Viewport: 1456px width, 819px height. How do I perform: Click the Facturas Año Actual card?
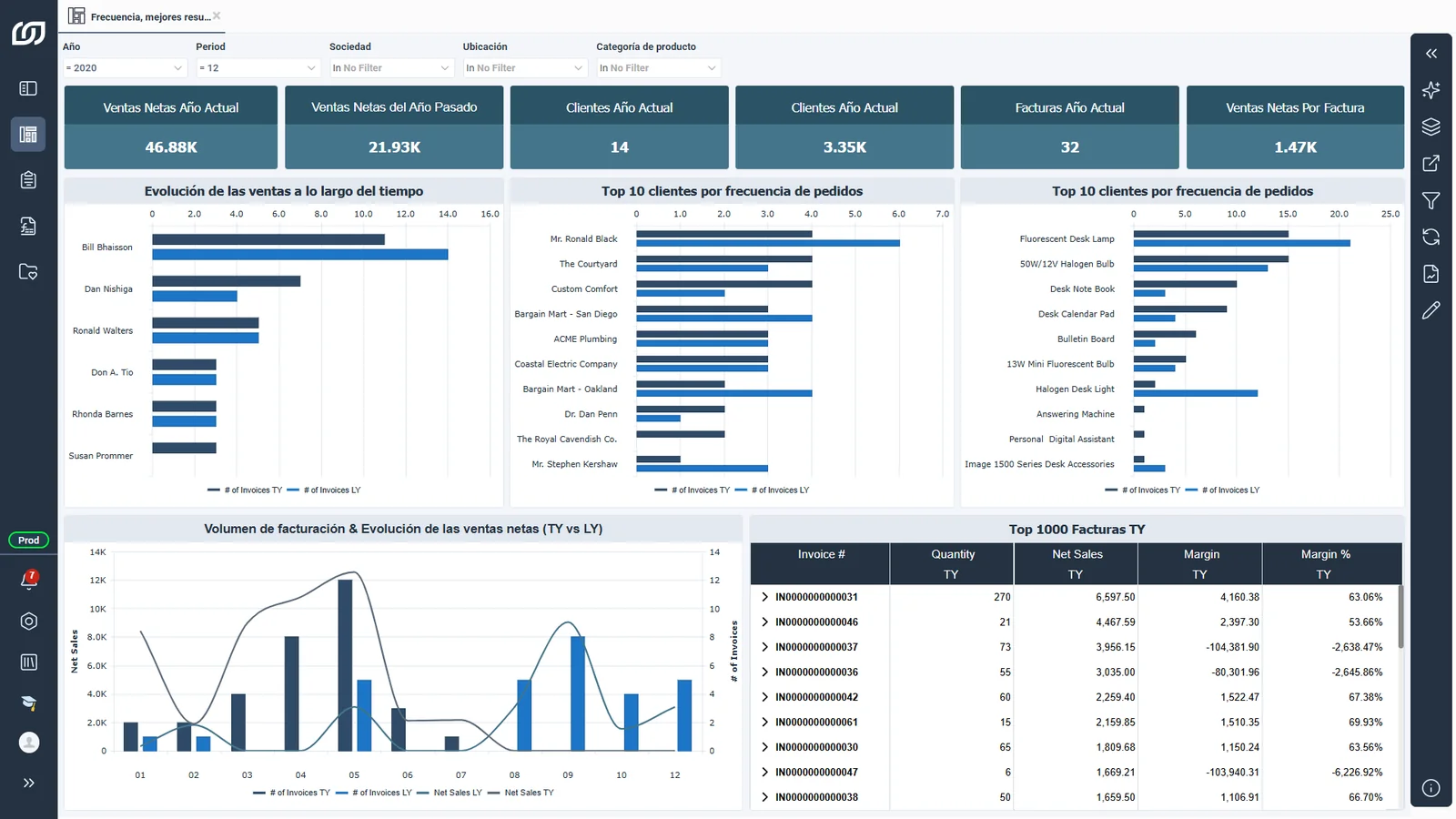[1070, 127]
